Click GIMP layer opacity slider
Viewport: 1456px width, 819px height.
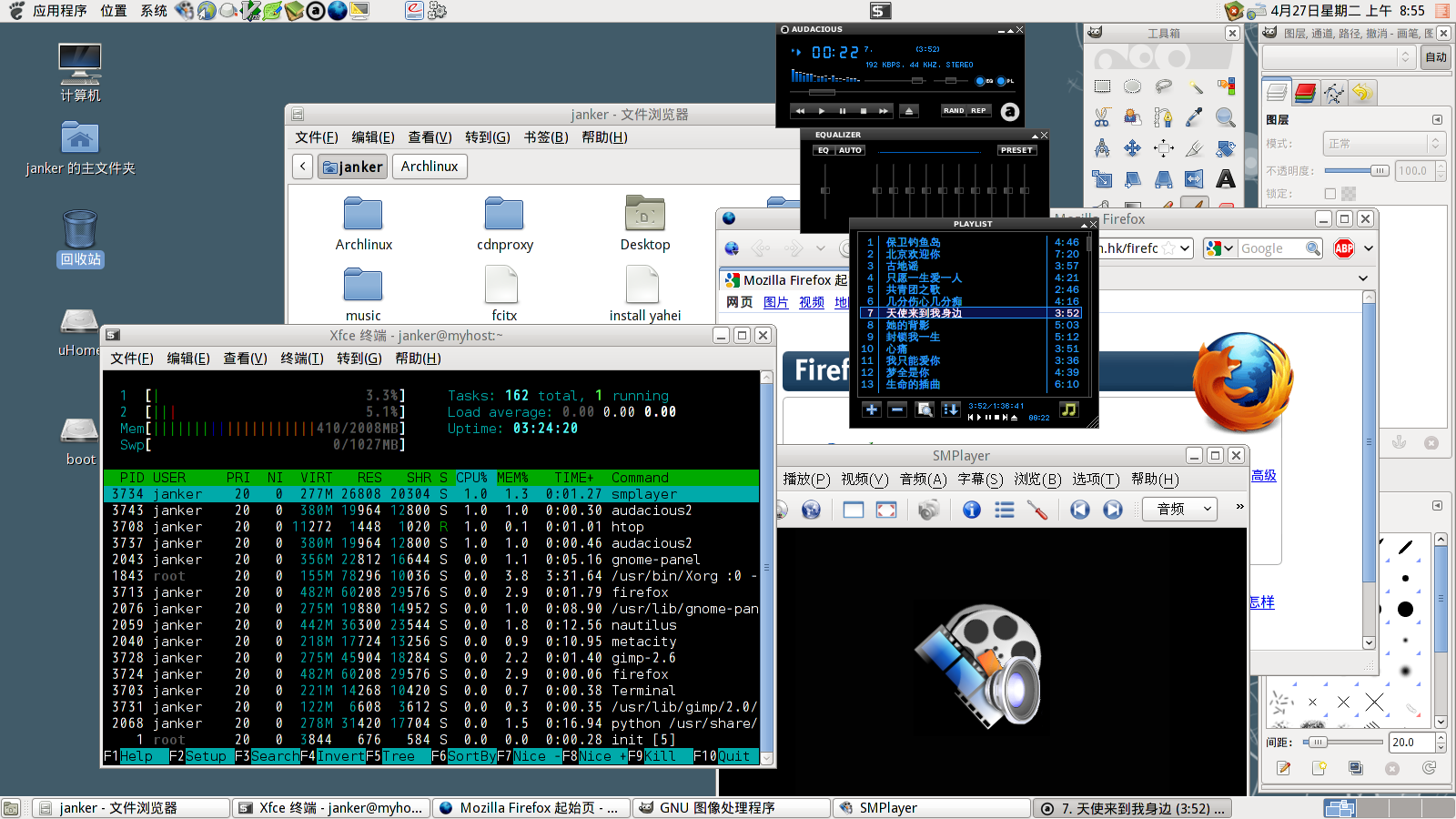[x=1357, y=171]
